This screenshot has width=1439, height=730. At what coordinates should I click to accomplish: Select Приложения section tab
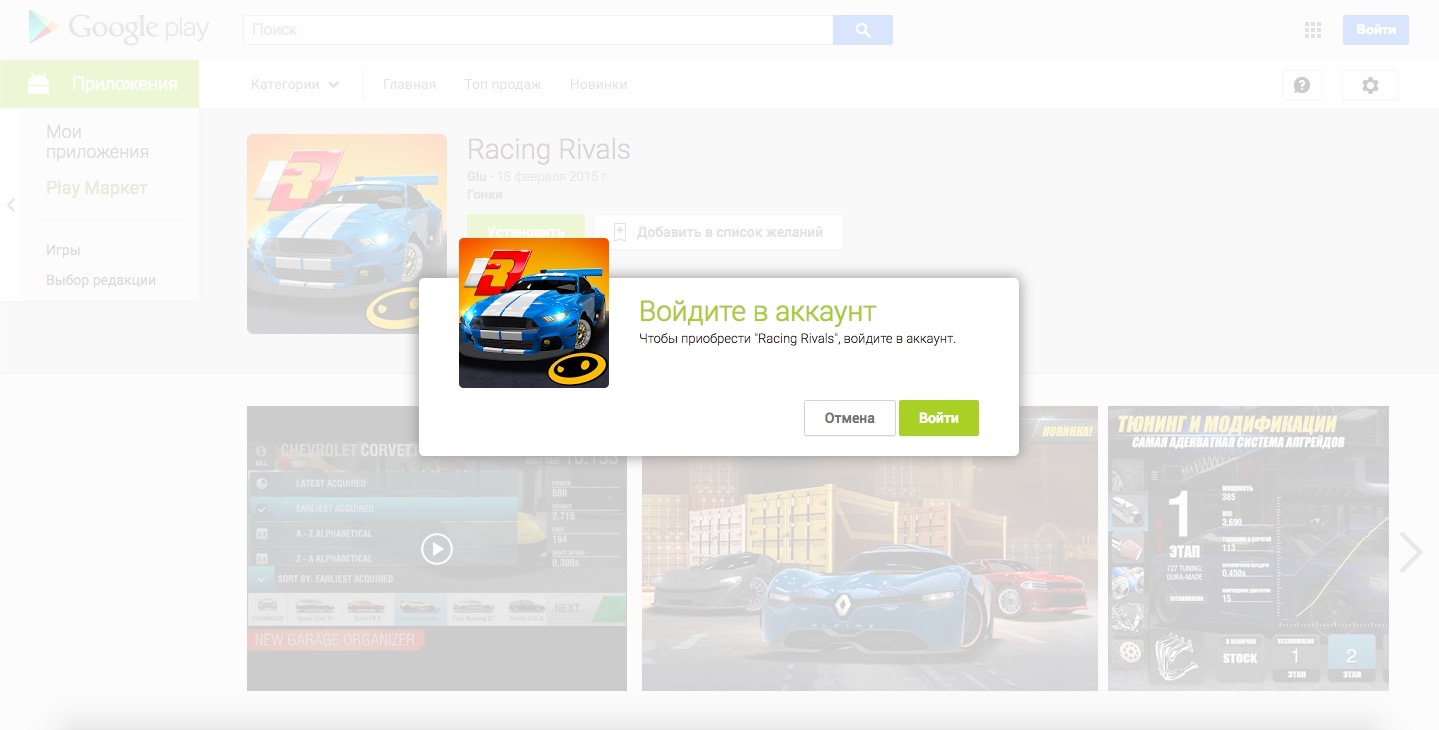(99, 84)
